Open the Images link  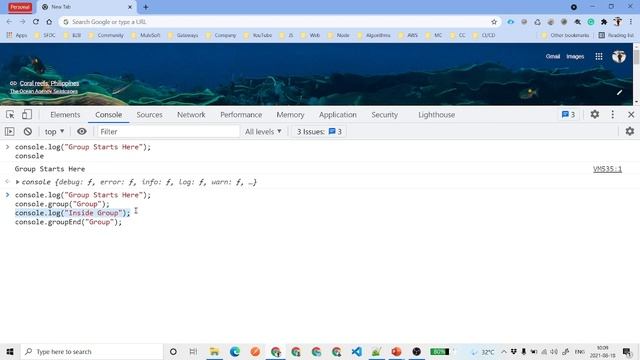575,56
